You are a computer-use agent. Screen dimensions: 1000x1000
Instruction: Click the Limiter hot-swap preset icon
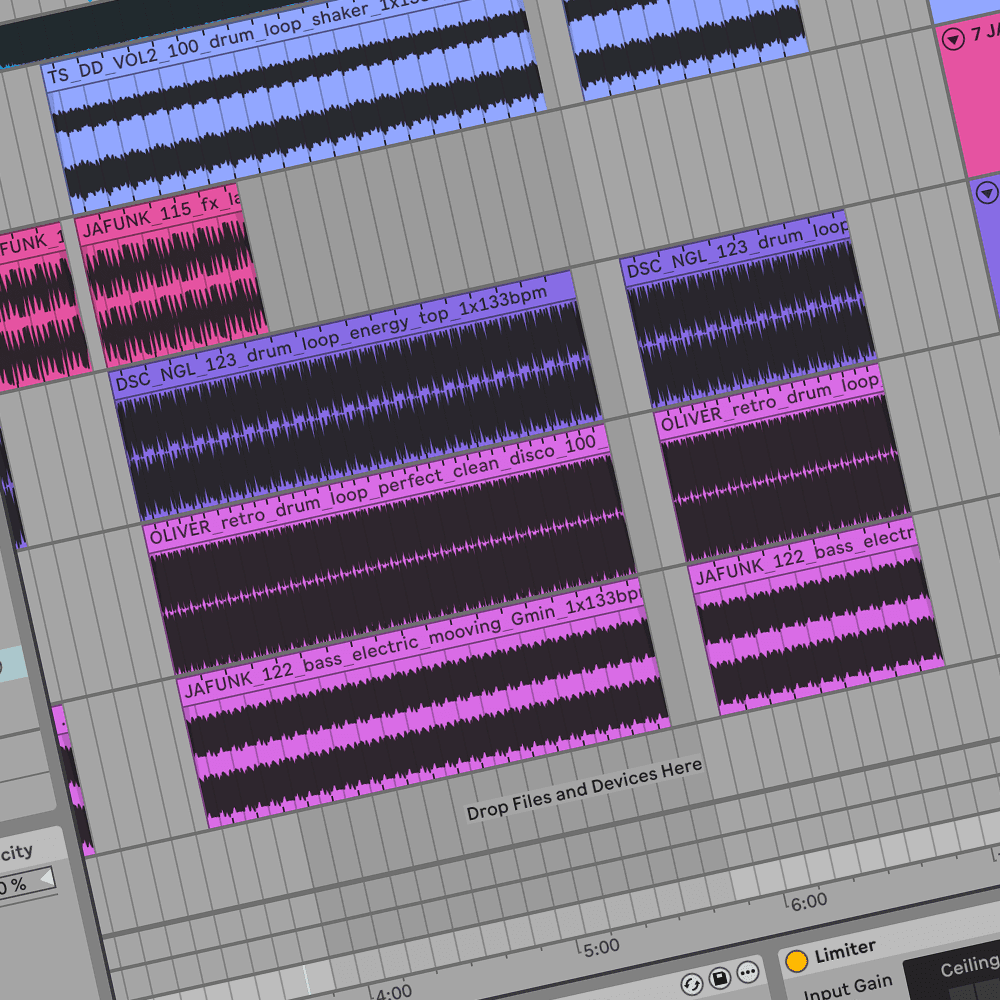coord(691,983)
